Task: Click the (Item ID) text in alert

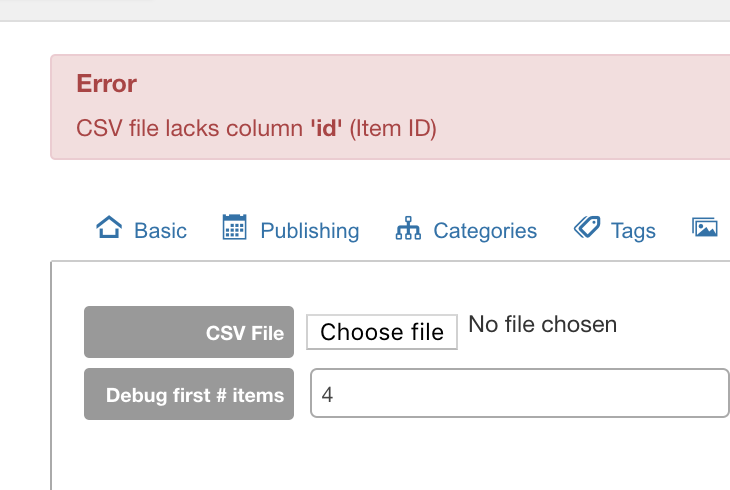Action: coord(393,129)
